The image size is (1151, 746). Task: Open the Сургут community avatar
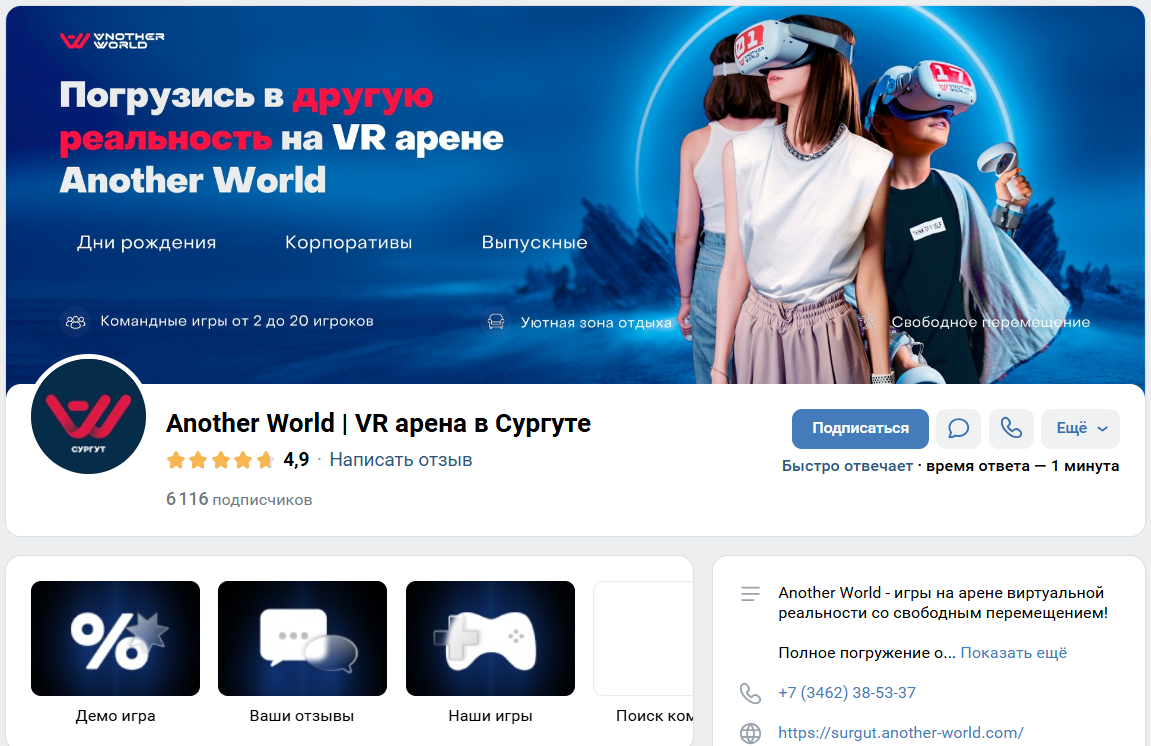click(x=88, y=416)
